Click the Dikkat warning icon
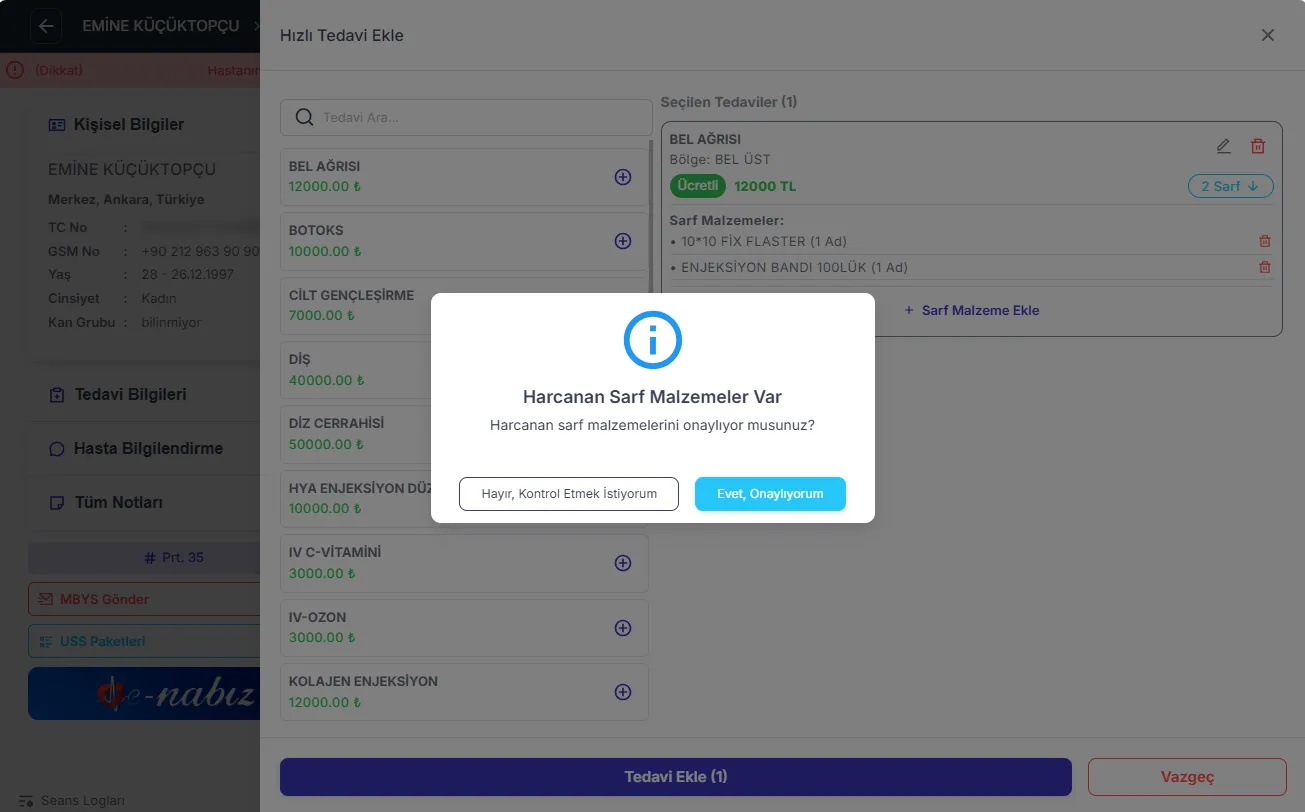 point(14,70)
